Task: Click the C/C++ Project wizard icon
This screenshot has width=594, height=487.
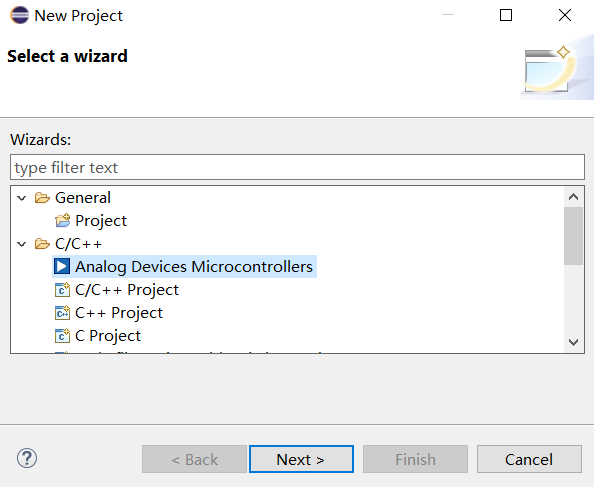Action: pos(62,290)
